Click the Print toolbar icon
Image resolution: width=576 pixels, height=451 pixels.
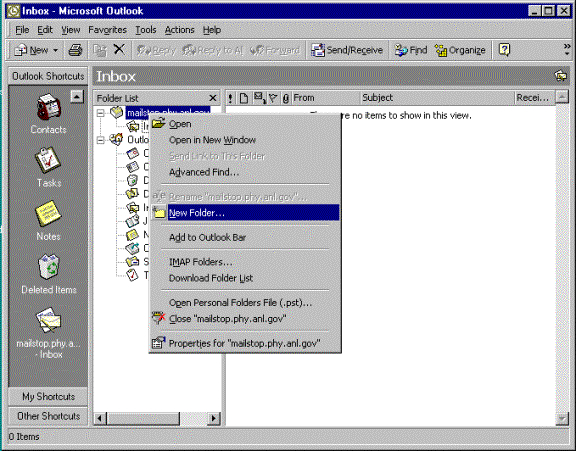tap(75, 50)
